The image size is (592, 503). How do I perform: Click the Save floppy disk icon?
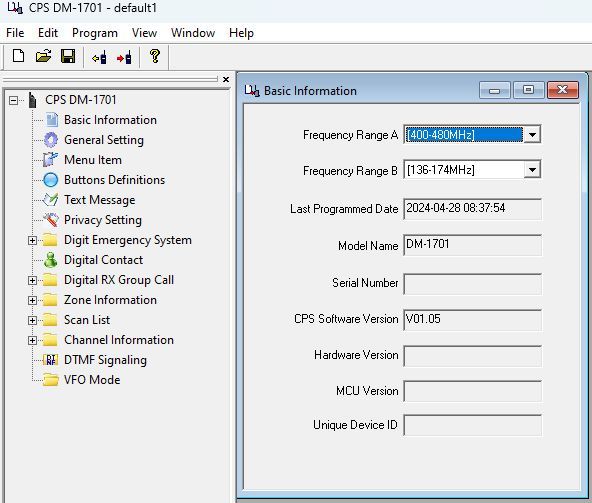tap(68, 57)
